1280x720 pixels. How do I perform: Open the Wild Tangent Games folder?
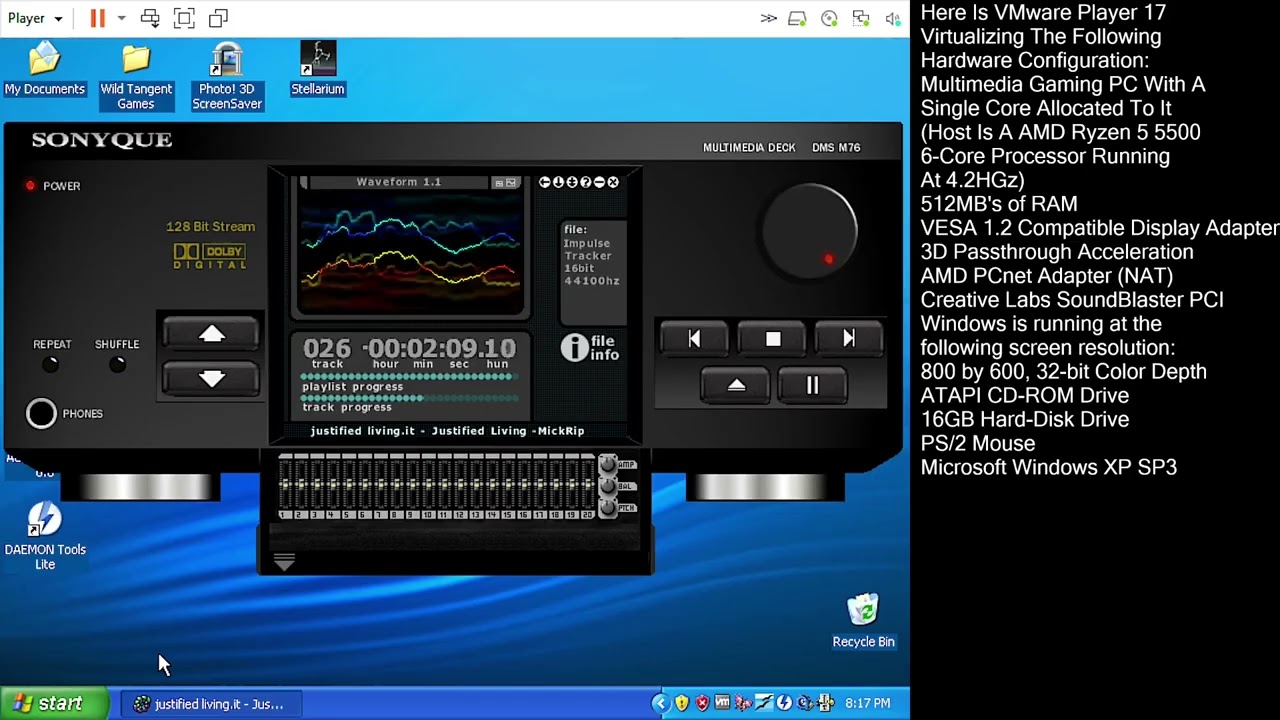pos(136,76)
